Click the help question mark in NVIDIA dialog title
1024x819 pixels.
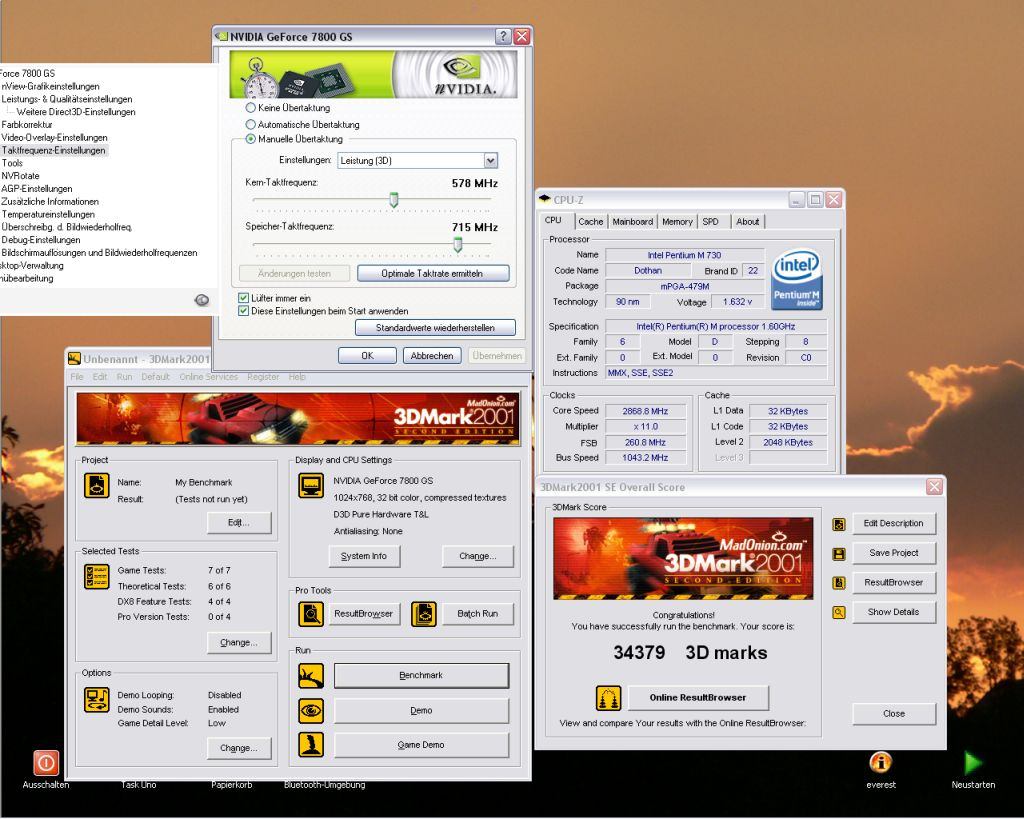click(x=503, y=37)
